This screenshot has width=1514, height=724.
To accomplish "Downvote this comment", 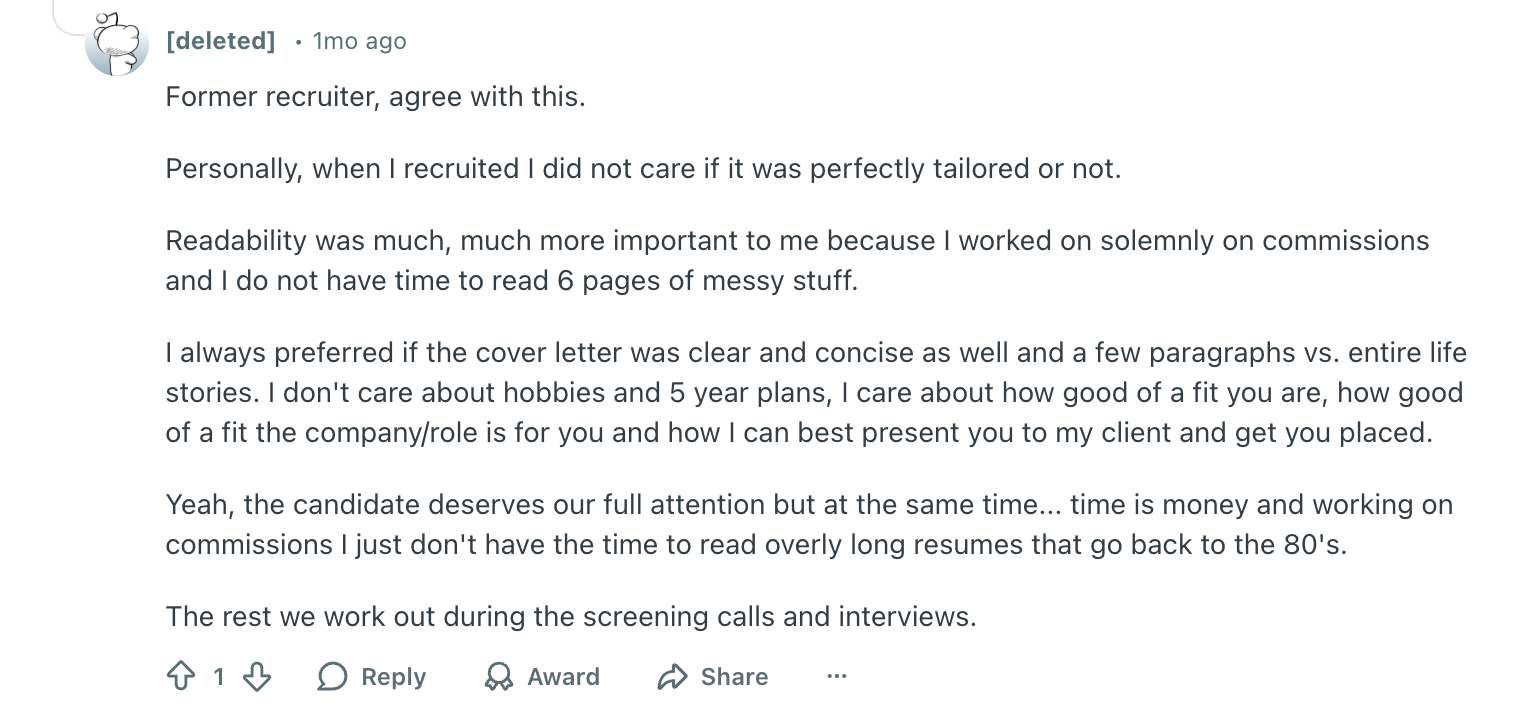I will 256,676.
